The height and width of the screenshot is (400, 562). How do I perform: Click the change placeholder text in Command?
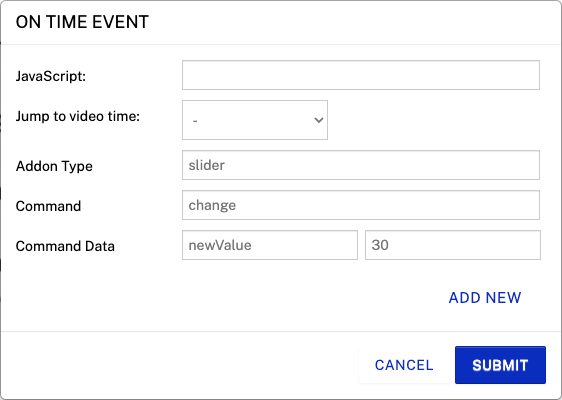212,205
